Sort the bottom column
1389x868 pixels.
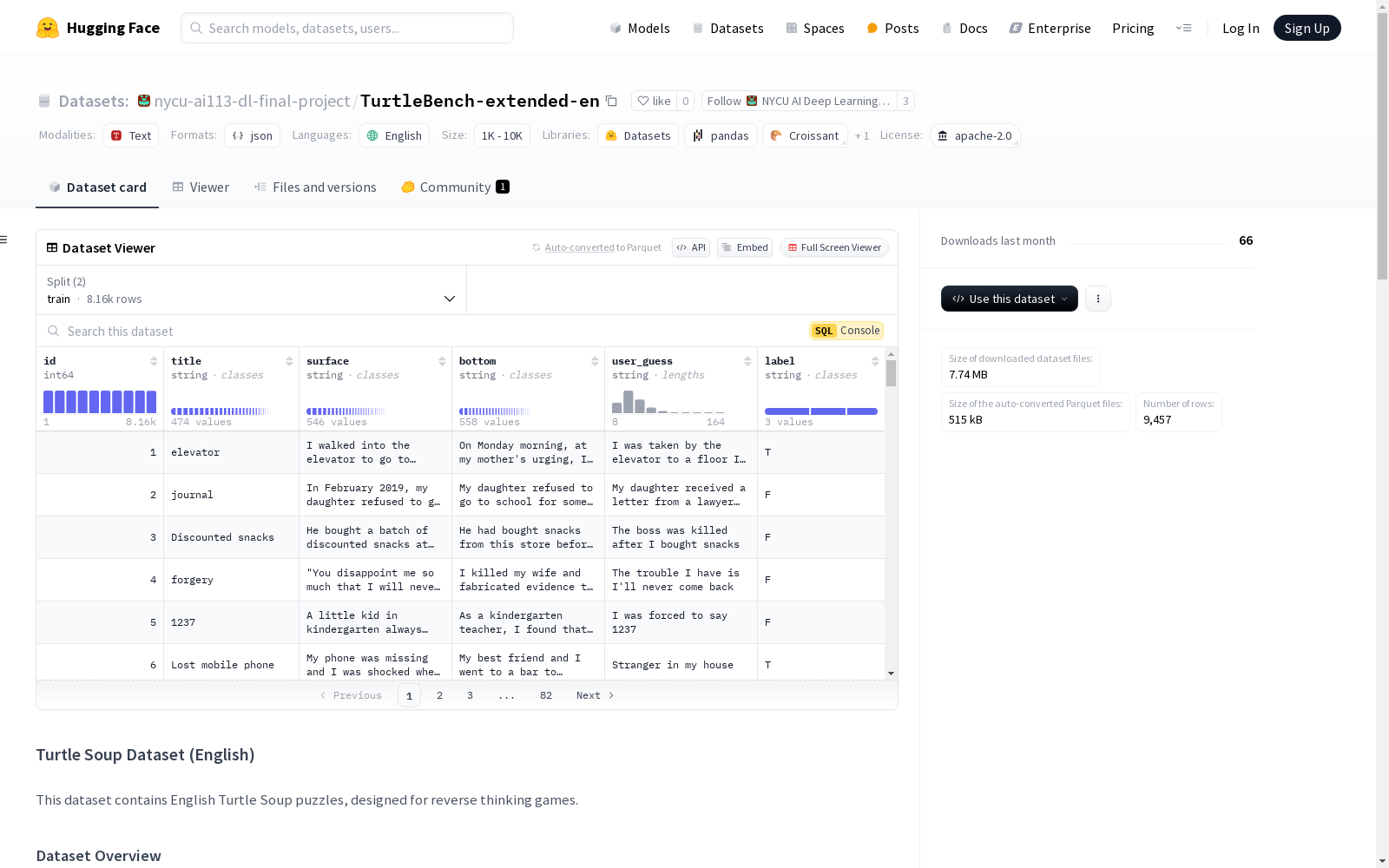pyautogui.click(x=595, y=361)
